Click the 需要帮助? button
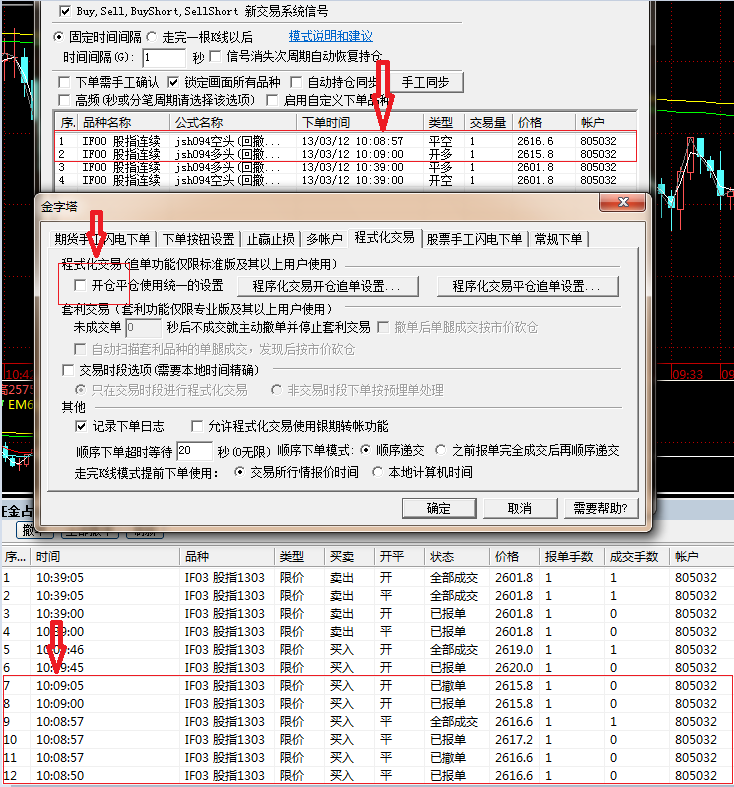 (600, 508)
